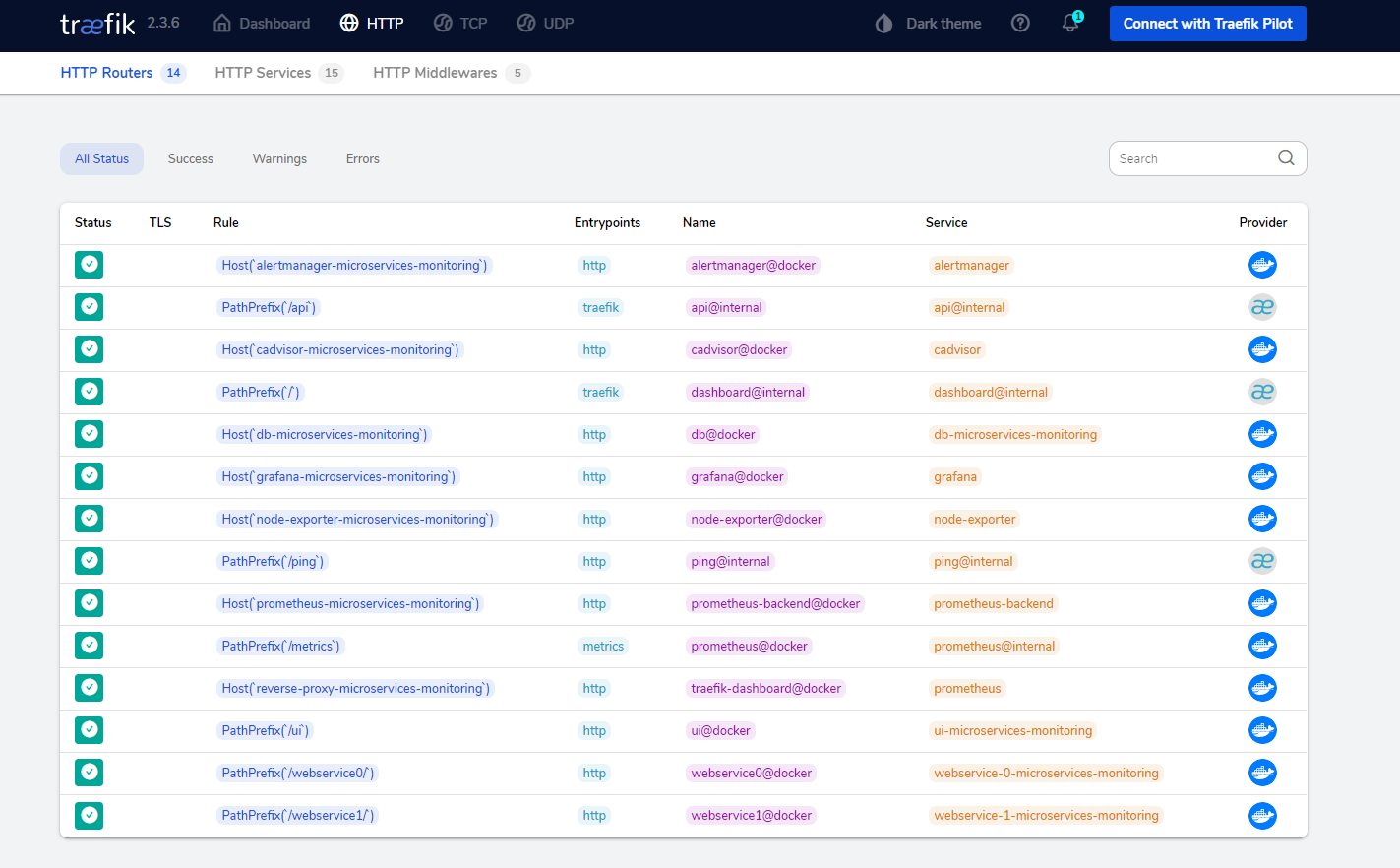Click the internal provider icon for ping@internal

point(1262,561)
